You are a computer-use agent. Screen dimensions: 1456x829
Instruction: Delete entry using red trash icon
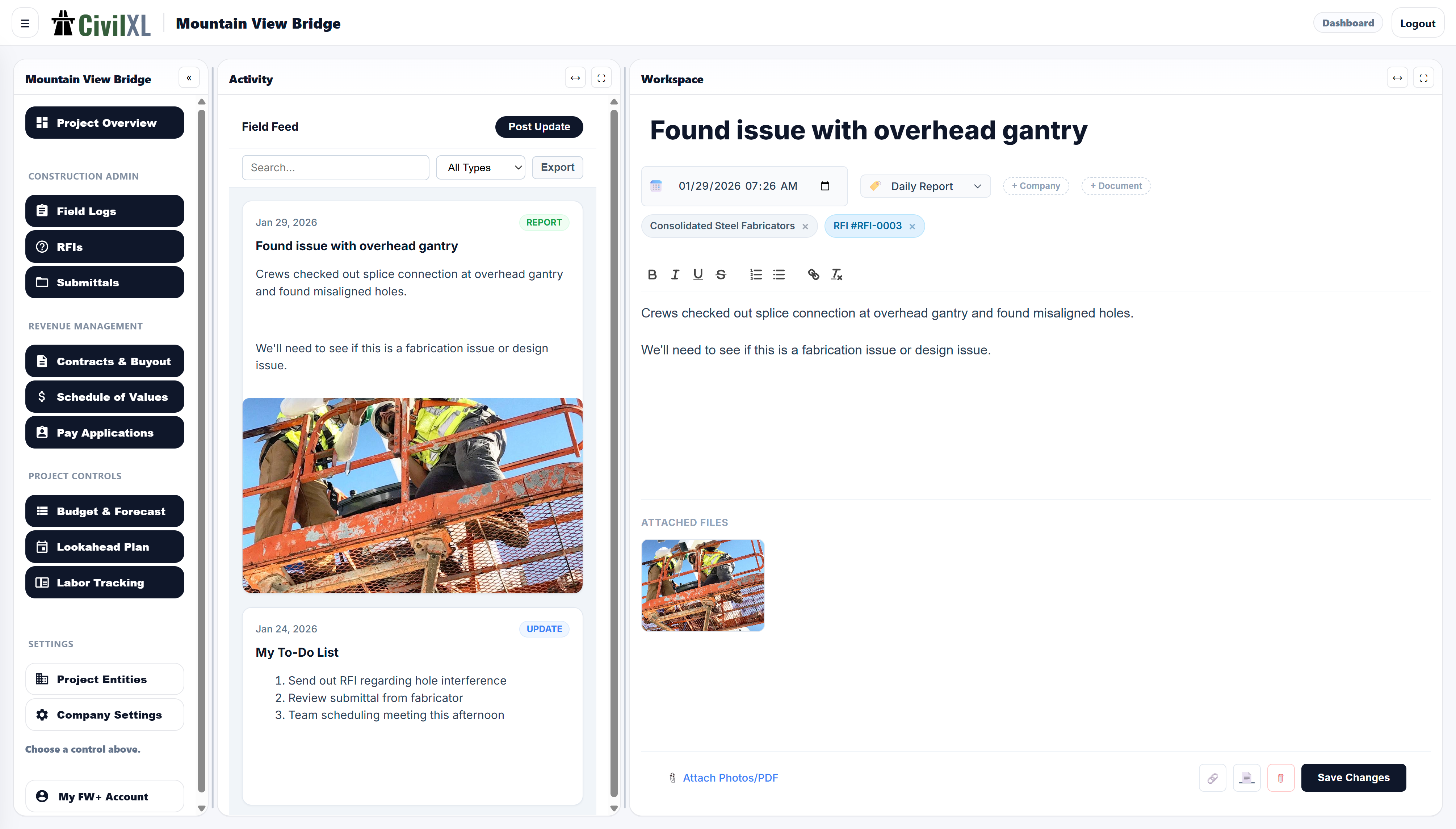(x=1280, y=778)
